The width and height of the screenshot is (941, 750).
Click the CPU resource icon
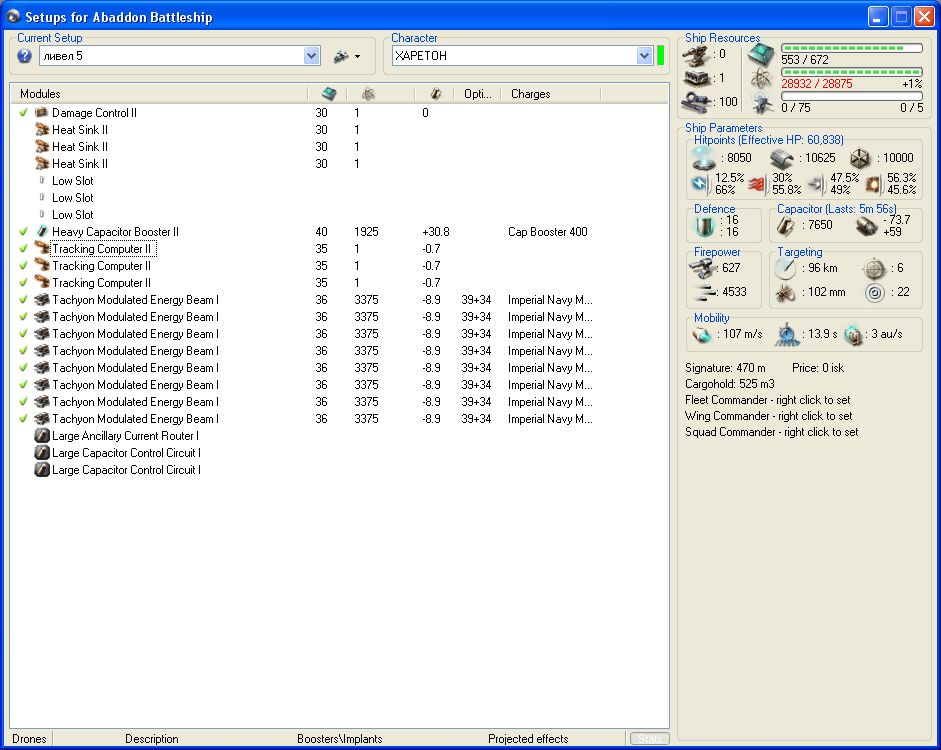tap(761, 55)
